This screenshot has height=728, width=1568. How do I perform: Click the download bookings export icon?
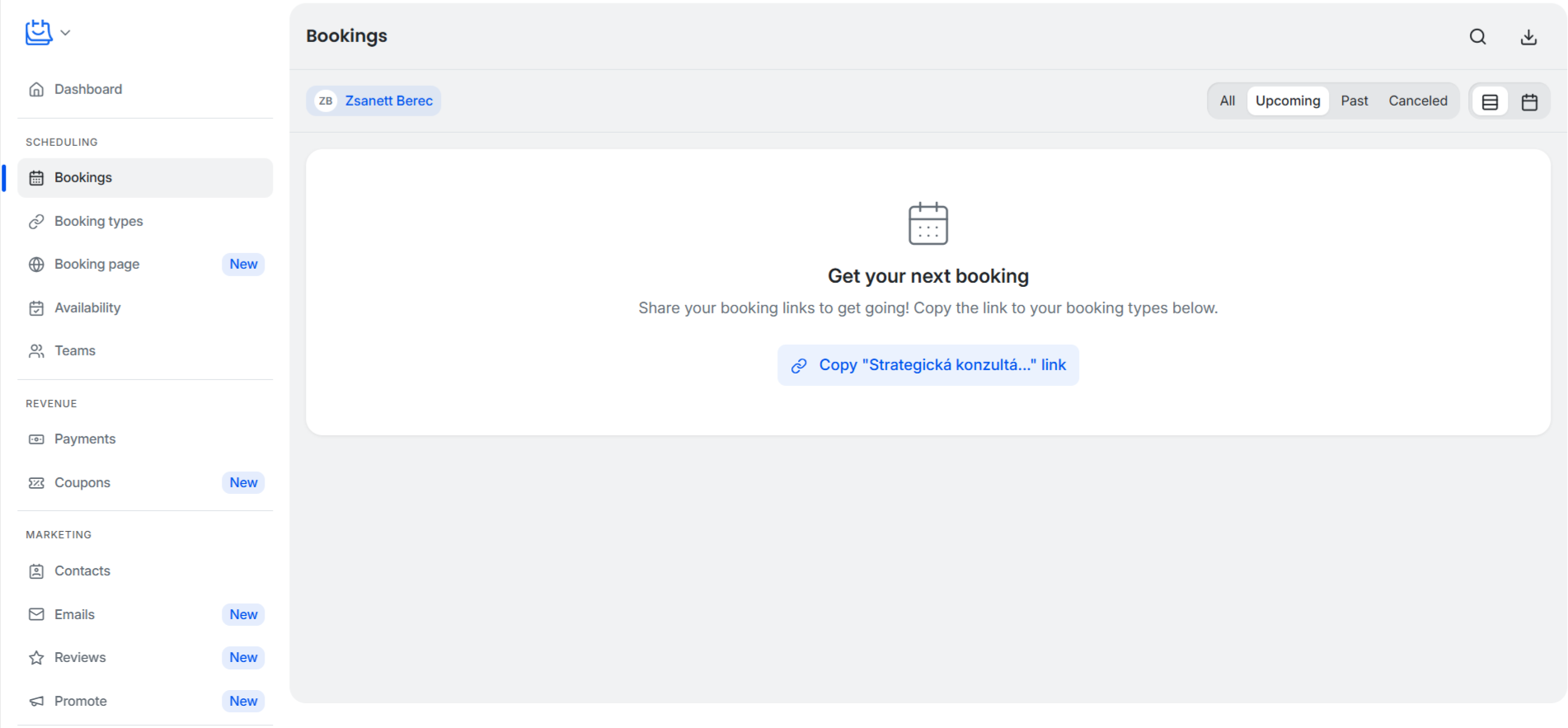1528,36
